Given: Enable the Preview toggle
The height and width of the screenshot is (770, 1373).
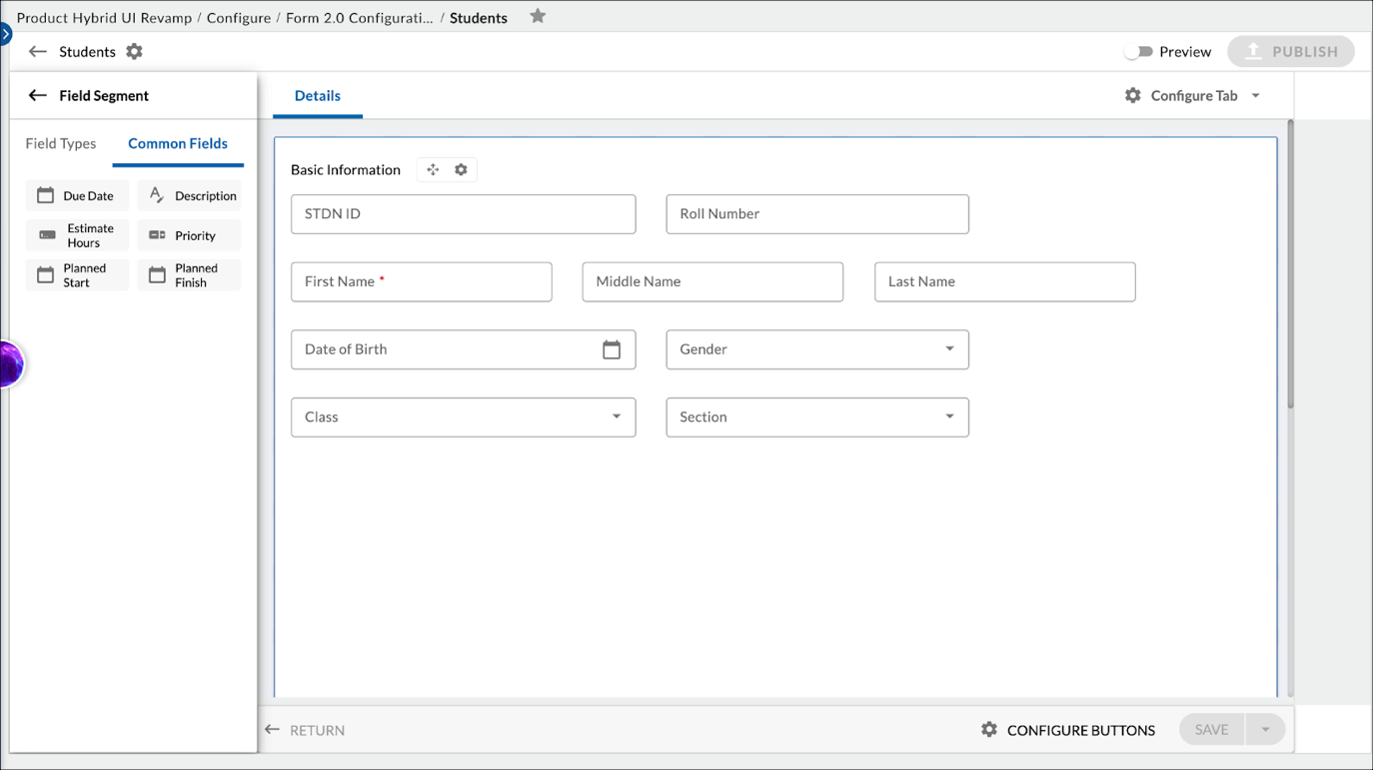Looking at the screenshot, I should click(x=1138, y=51).
